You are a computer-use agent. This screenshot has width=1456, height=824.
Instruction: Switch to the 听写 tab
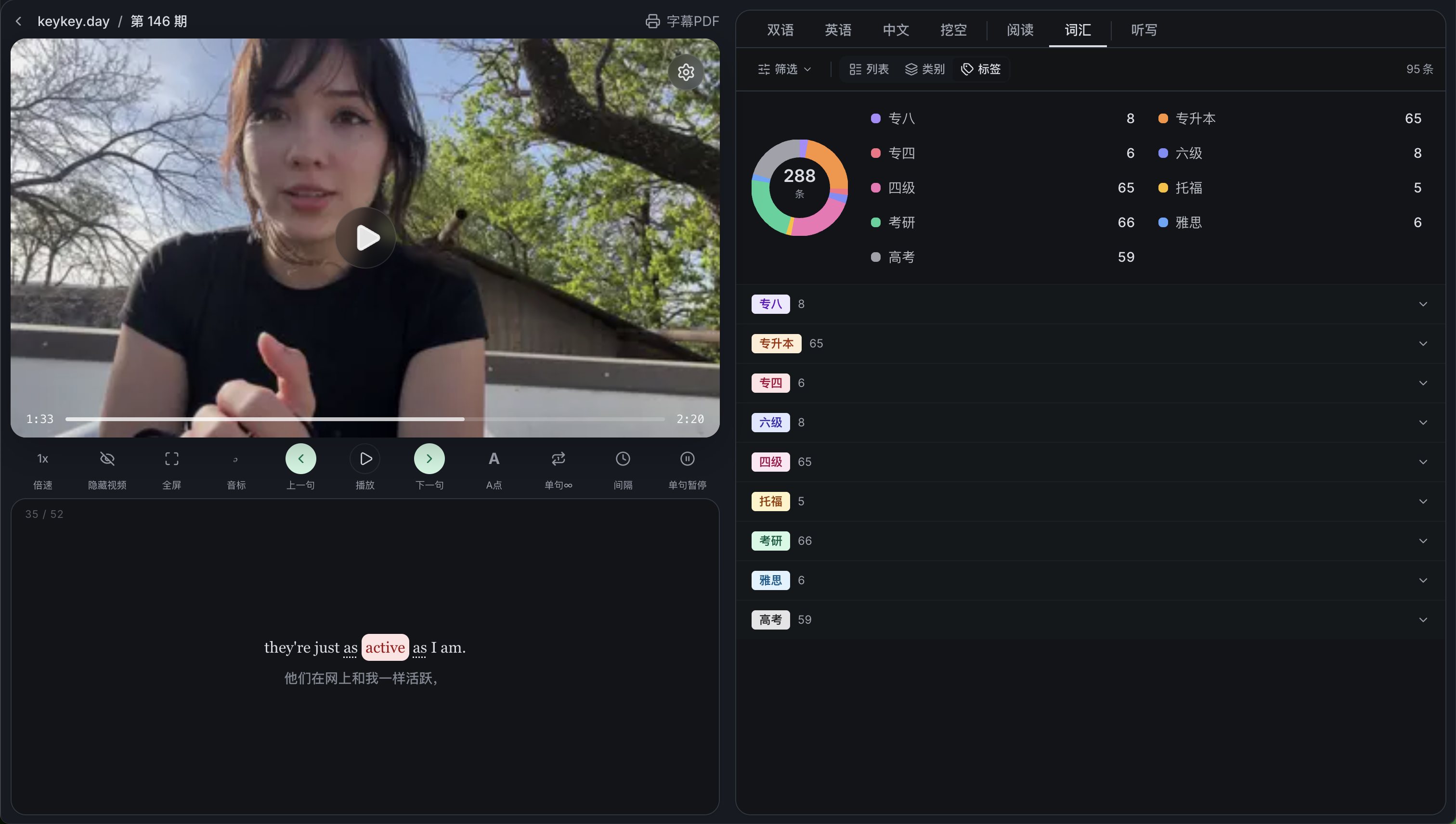click(x=1144, y=30)
